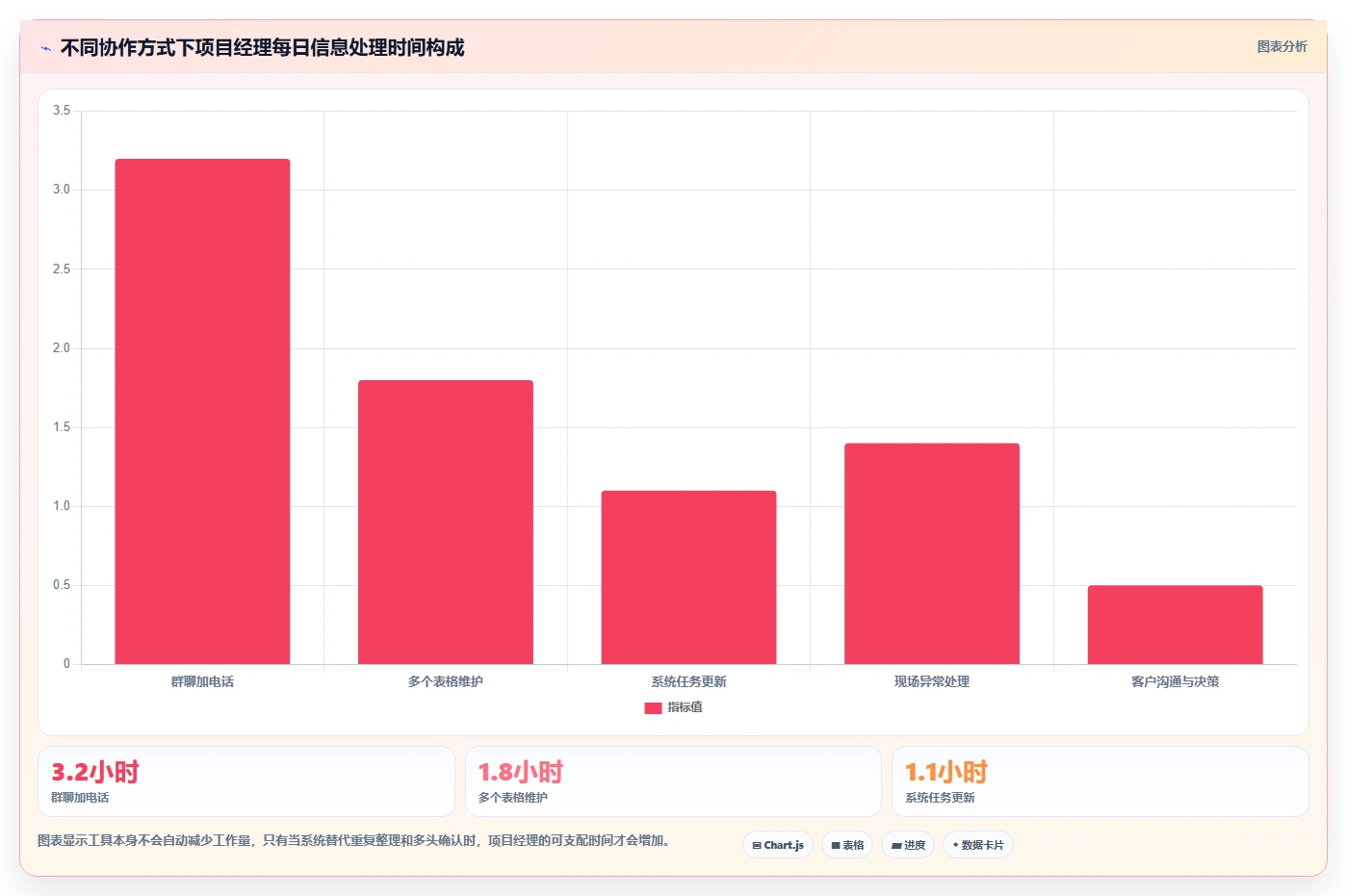Screen dimensions: 1347x896
Task: Click the 进度 tag chip
Action: click(908, 845)
